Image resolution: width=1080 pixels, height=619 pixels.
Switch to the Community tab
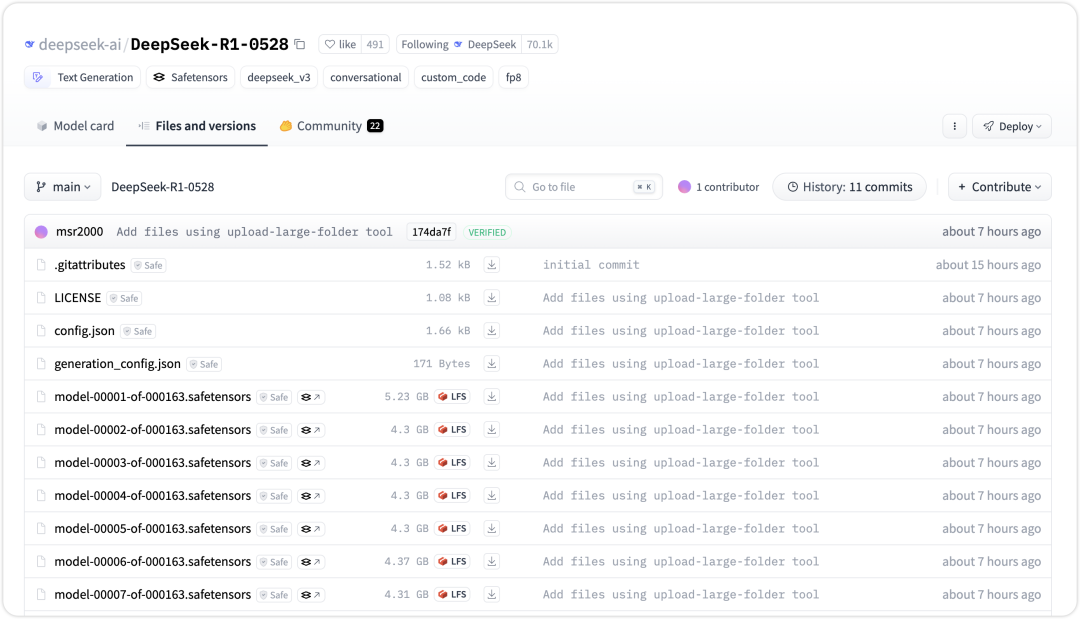pyautogui.click(x=331, y=126)
